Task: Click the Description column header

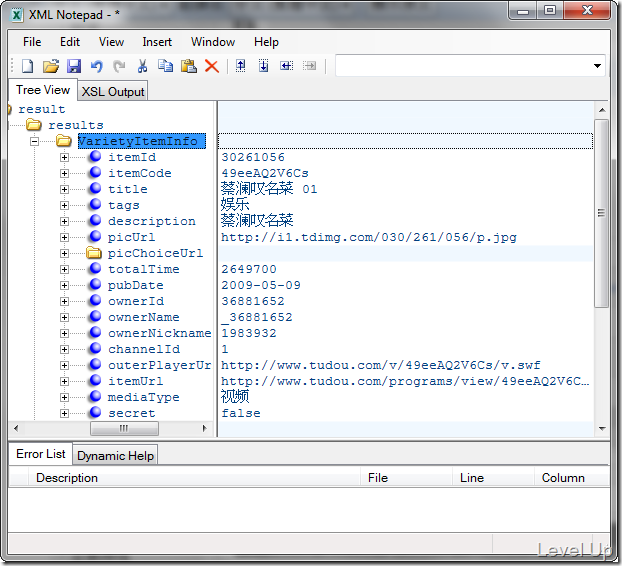Action: click(x=194, y=478)
